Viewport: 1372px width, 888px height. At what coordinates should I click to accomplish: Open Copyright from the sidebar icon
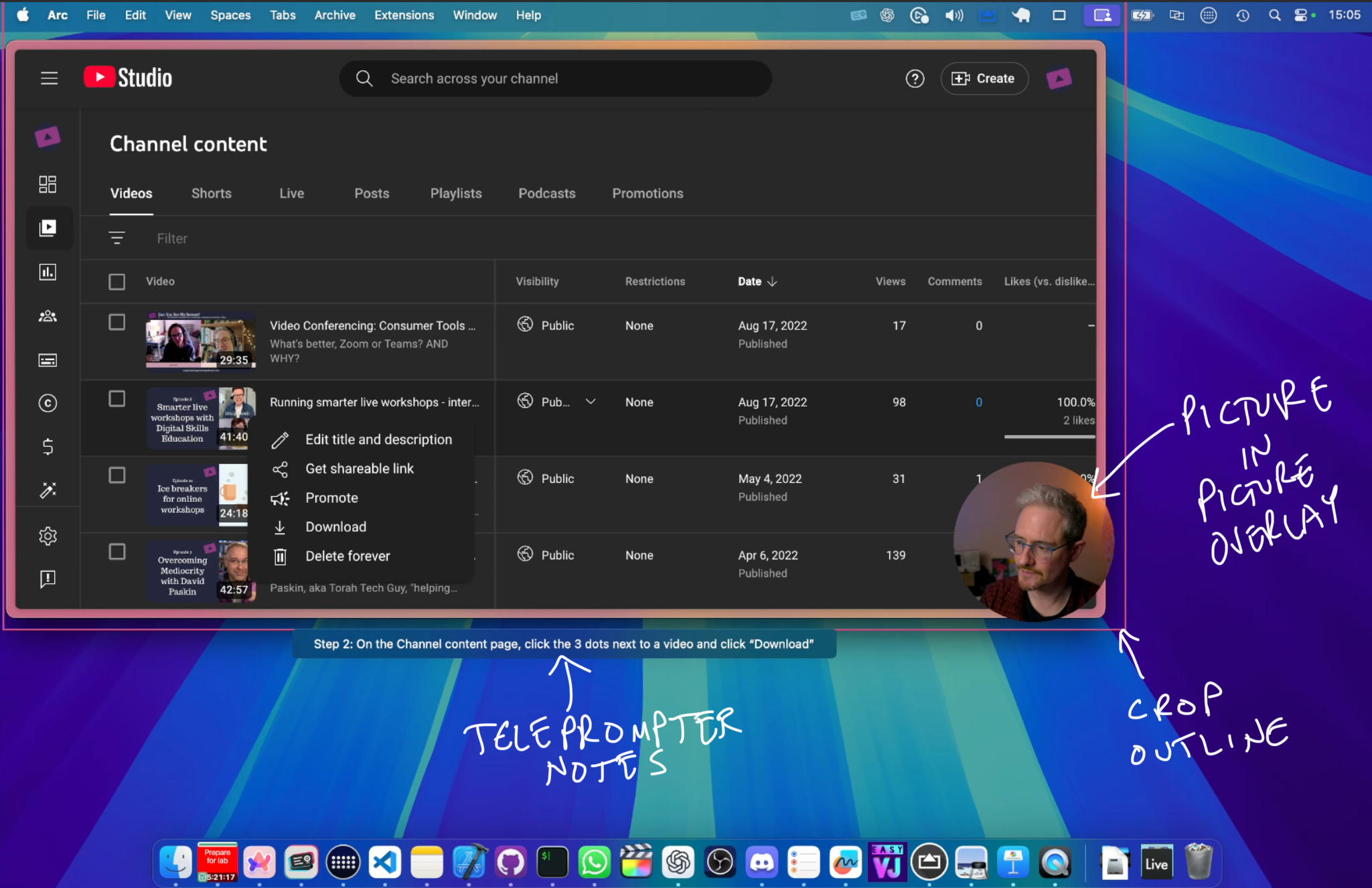[x=48, y=403]
